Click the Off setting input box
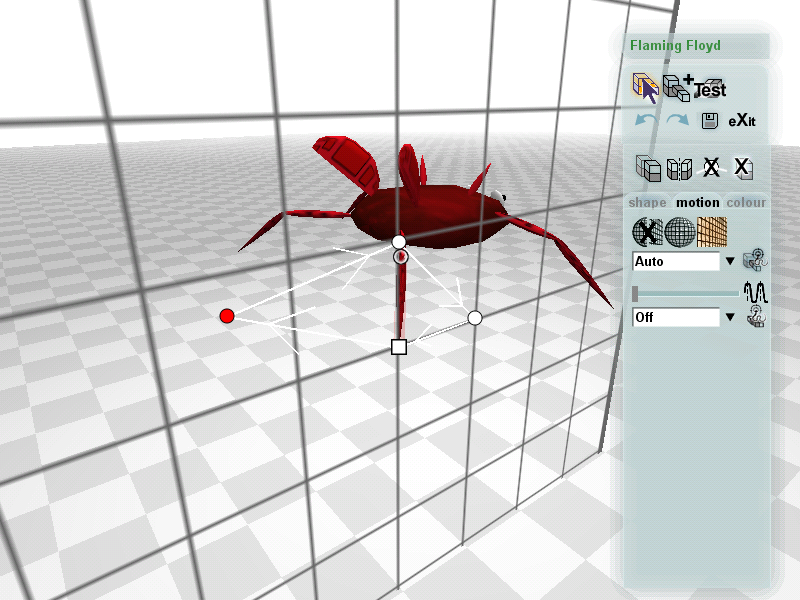Image resolution: width=800 pixels, height=600 pixels. click(676, 317)
